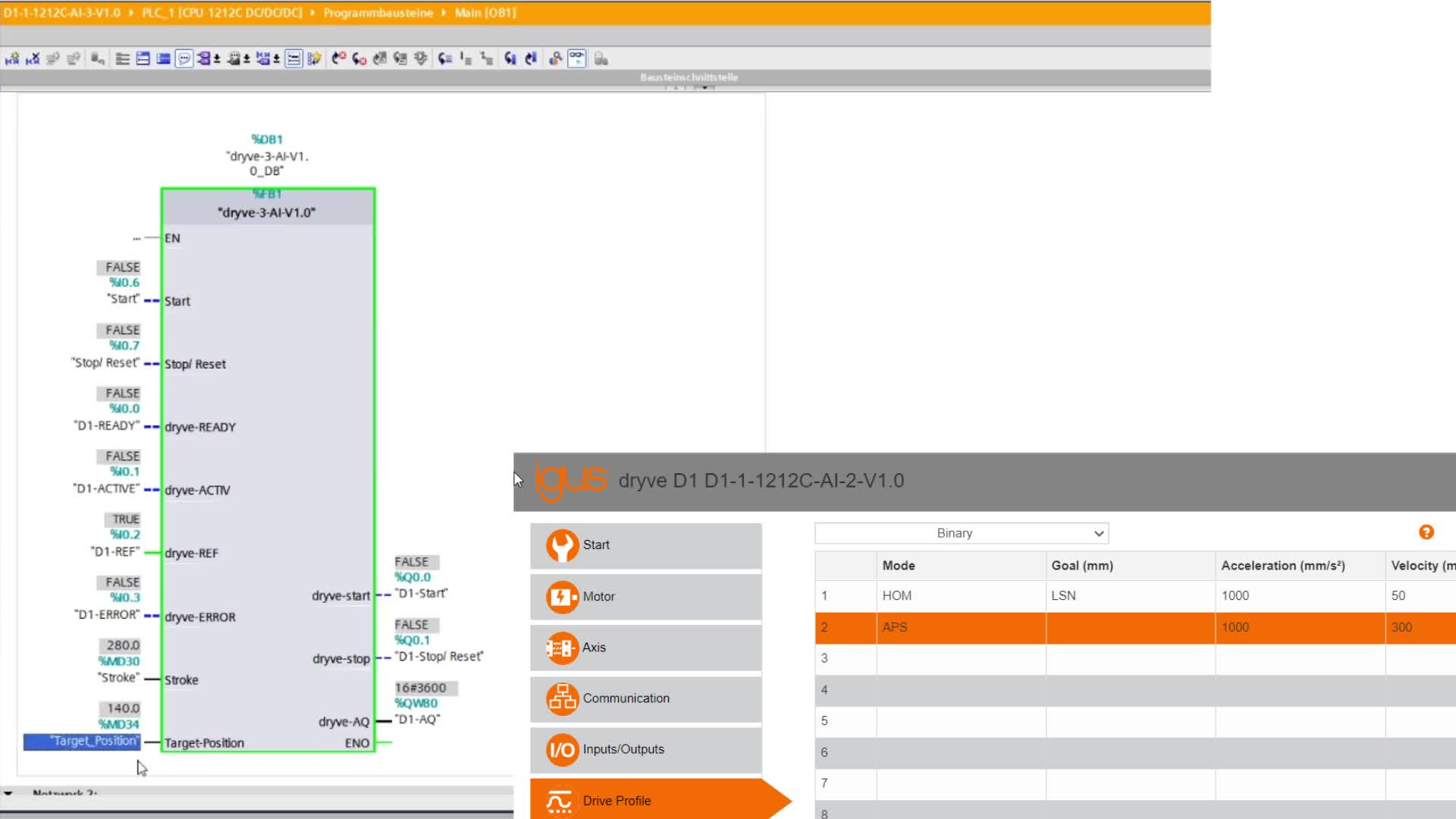Click the Insert network toolbar icon
The height and width of the screenshot is (819, 1456).
click(x=12, y=58)
